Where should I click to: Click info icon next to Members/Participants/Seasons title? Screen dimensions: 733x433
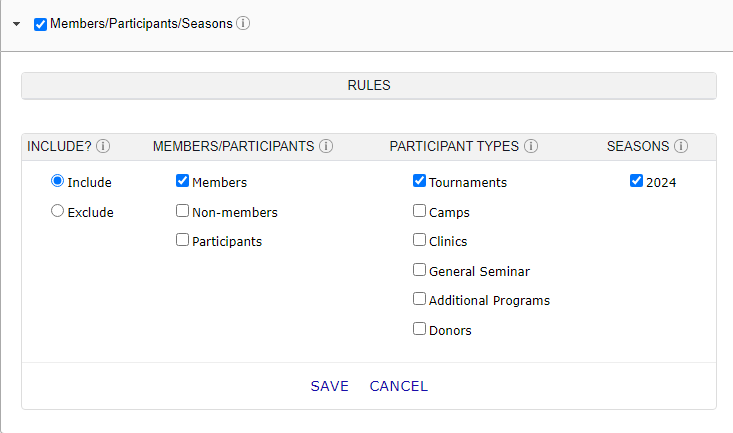243,23
